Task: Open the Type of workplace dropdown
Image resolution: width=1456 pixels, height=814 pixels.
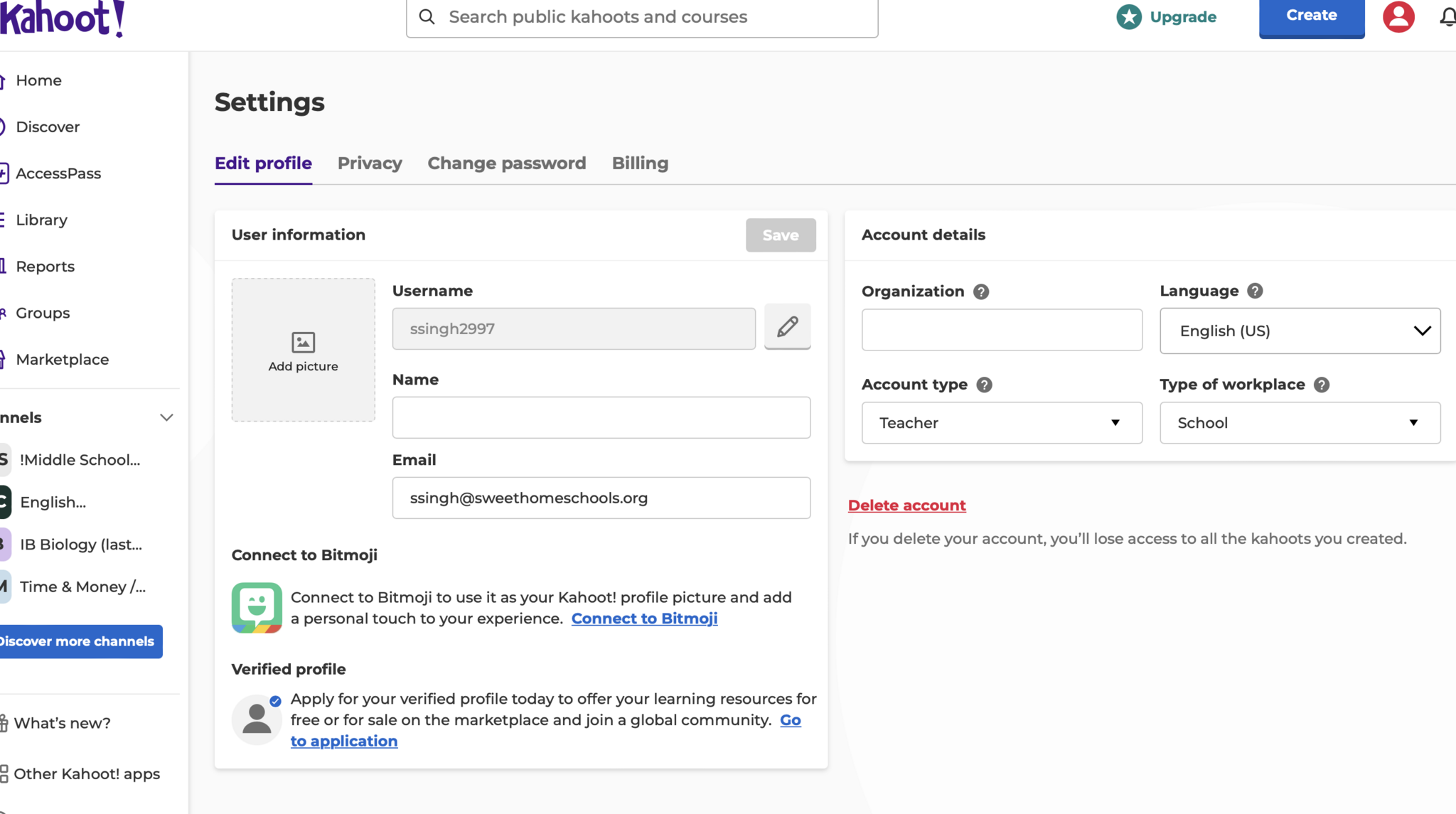Action: [1300, 423]
